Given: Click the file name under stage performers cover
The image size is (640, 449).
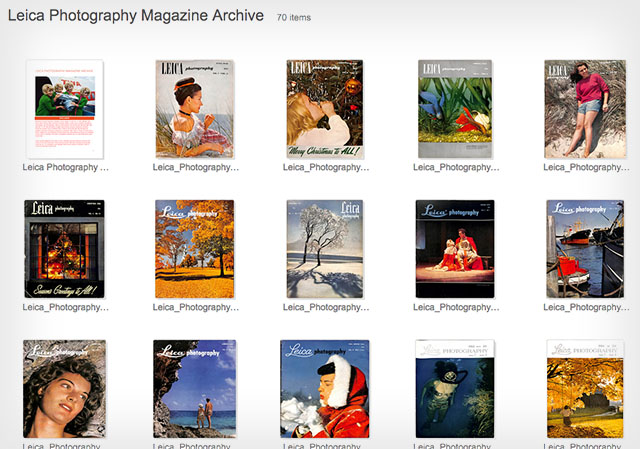Looking at the screenshot, I should pos(456,307).
